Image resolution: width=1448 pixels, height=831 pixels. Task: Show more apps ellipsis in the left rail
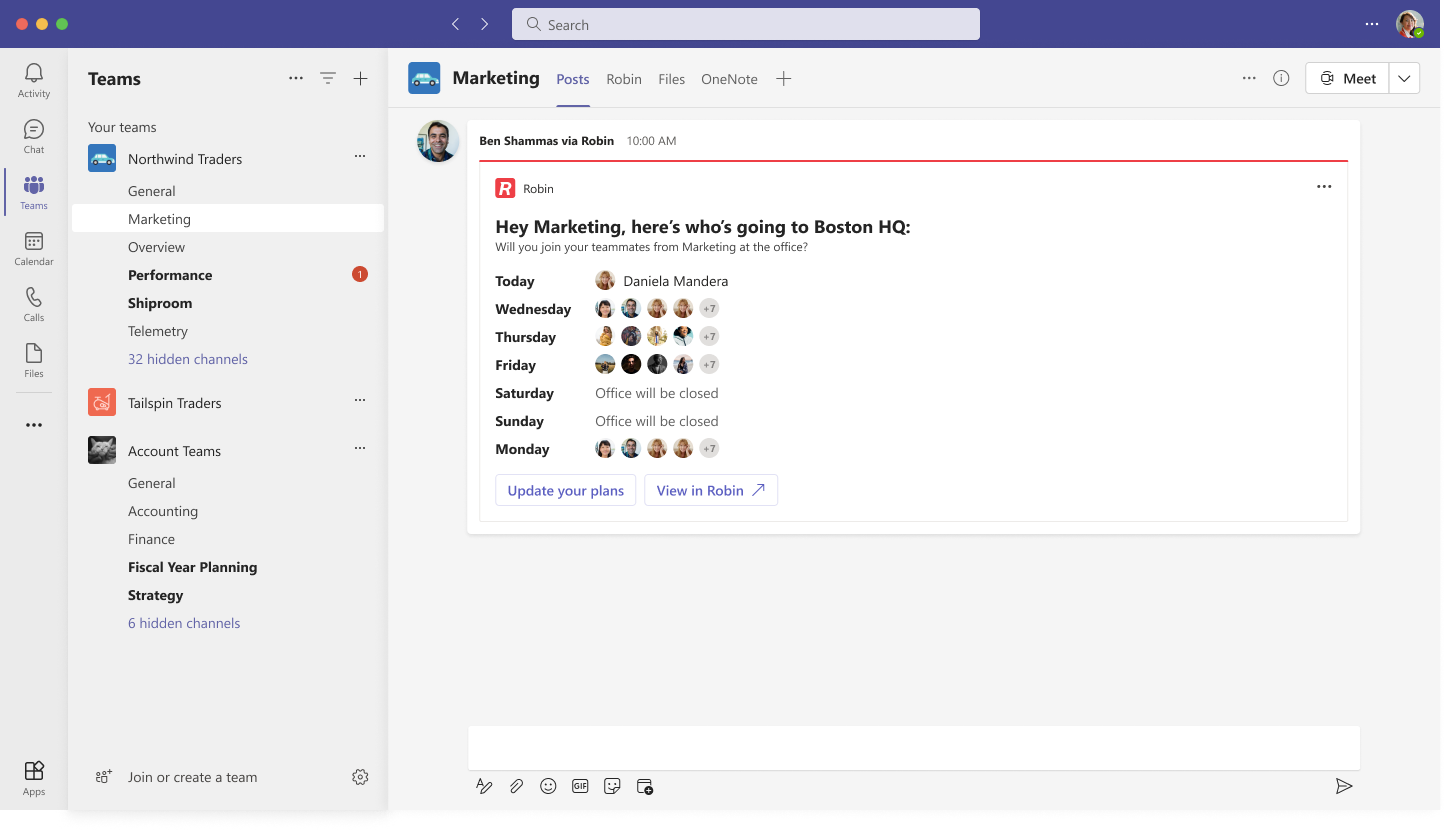(34, 425)
